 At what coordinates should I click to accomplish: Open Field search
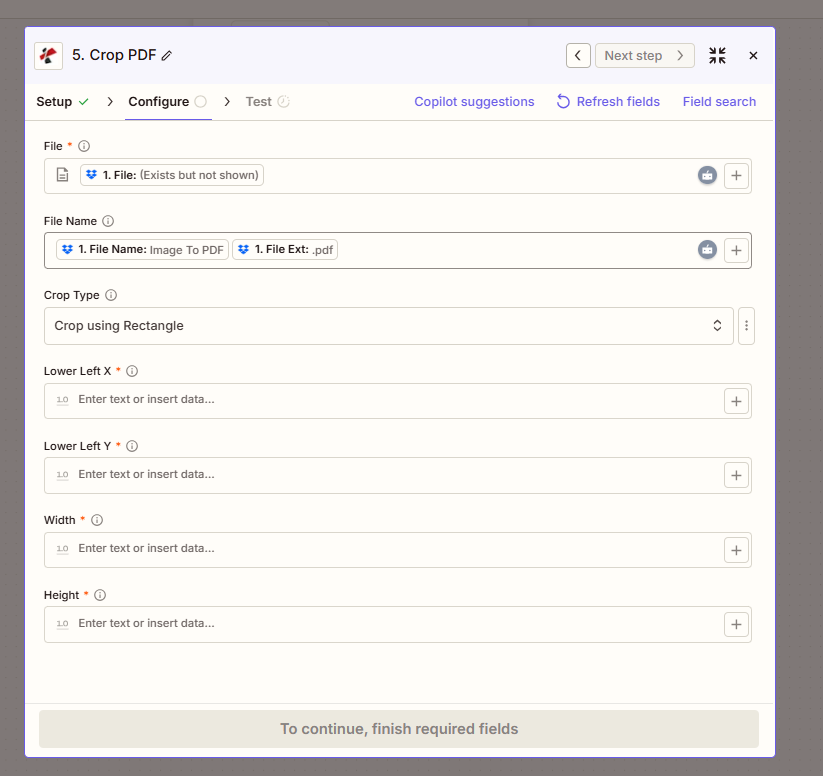click(x=719, y=102)
